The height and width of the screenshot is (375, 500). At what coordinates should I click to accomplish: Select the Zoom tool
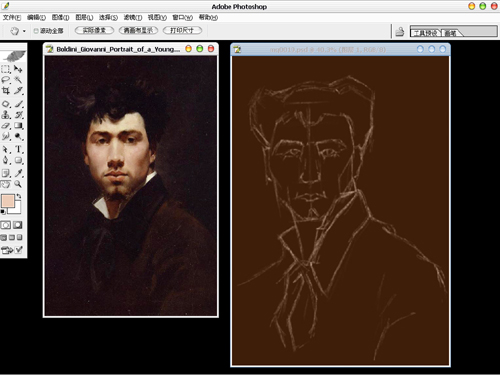pyautogui.click(x=18, y=184)
